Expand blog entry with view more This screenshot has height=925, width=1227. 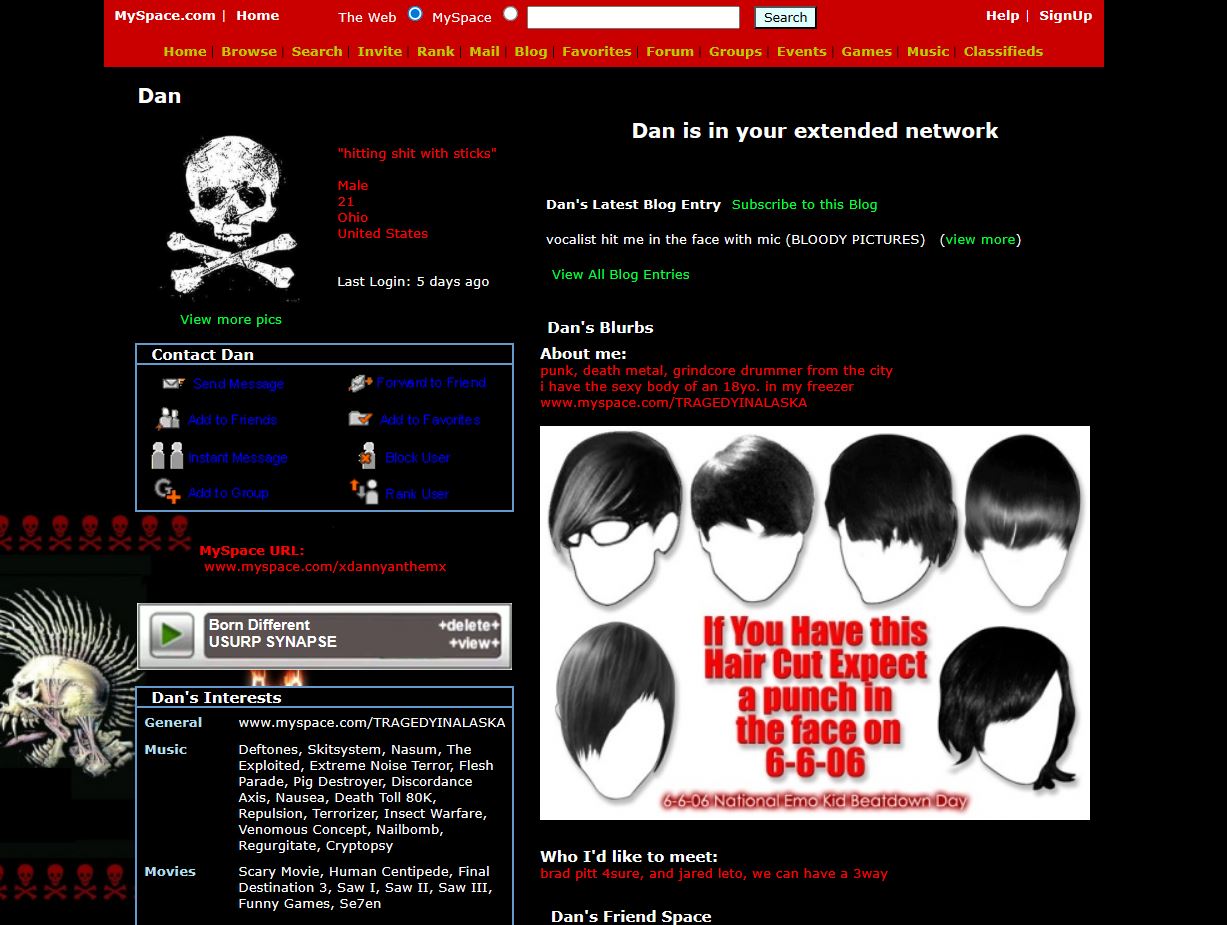[x=980, y=240]
